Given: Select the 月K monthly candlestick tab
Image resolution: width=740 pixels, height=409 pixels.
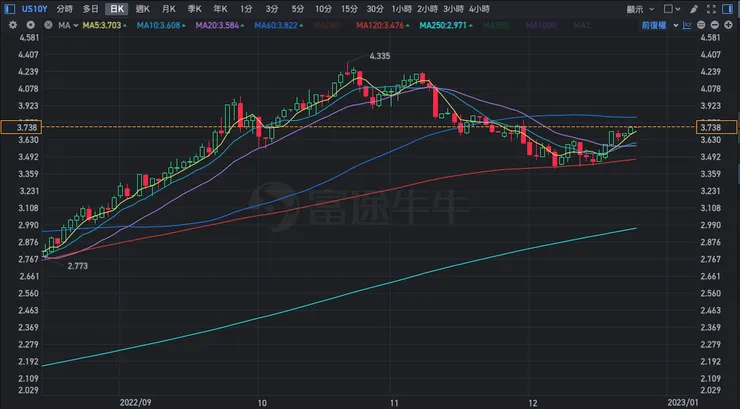Looking at the screenshot, I should [168, 9].
